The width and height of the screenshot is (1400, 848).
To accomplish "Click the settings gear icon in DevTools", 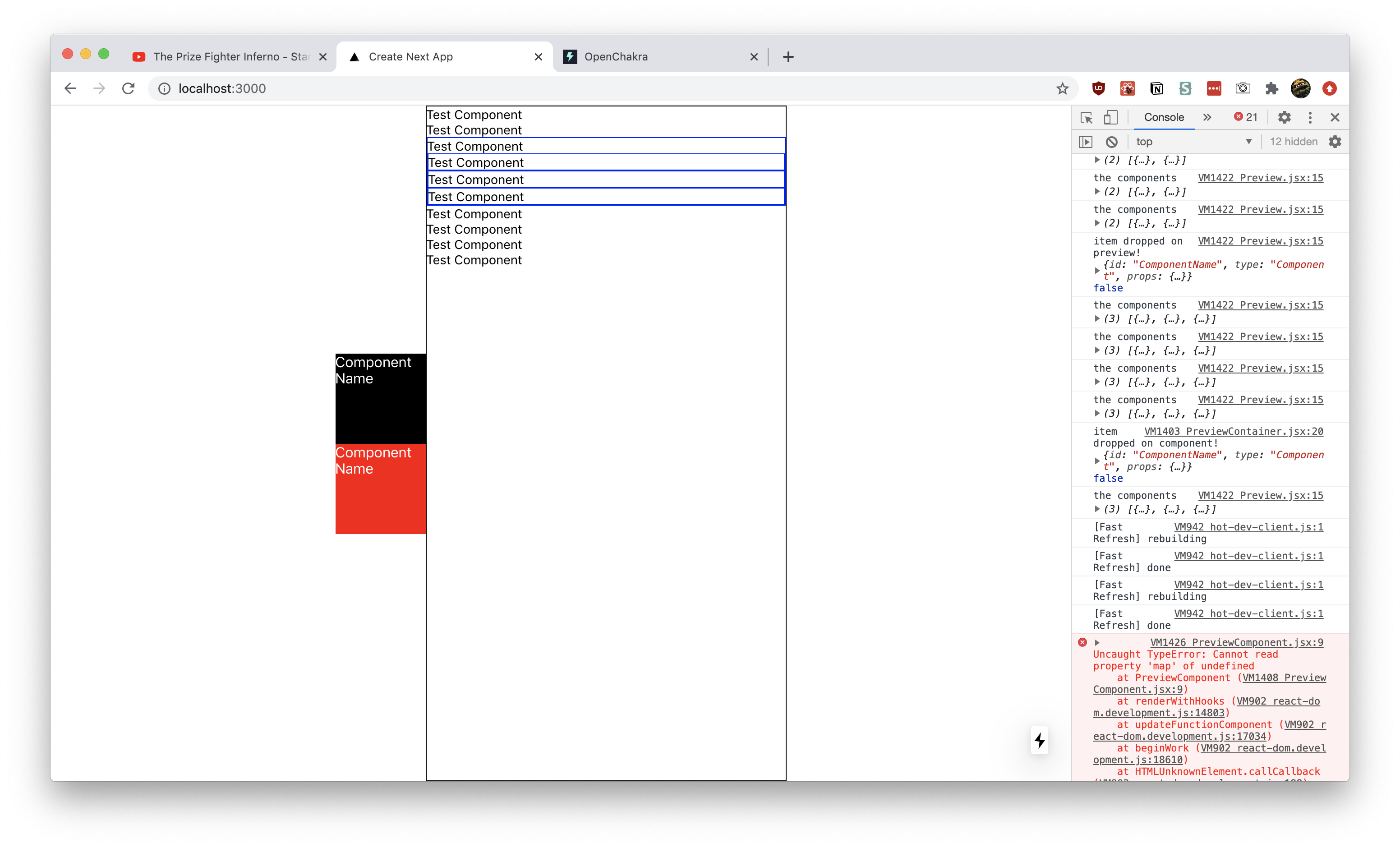I will (1284, 117).
